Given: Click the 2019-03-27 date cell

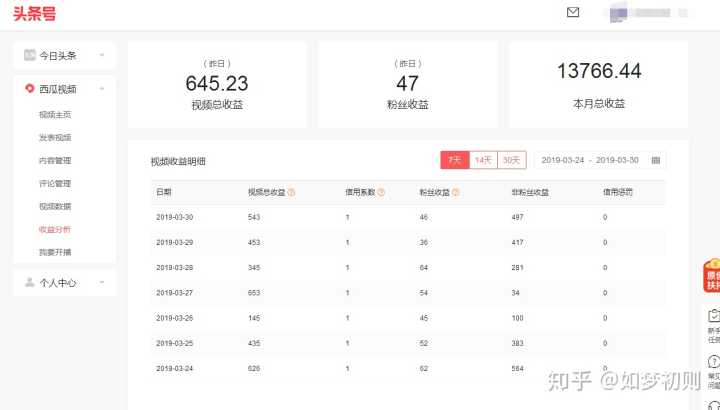Looking at the screenshot, I should [x=174, y=293].
